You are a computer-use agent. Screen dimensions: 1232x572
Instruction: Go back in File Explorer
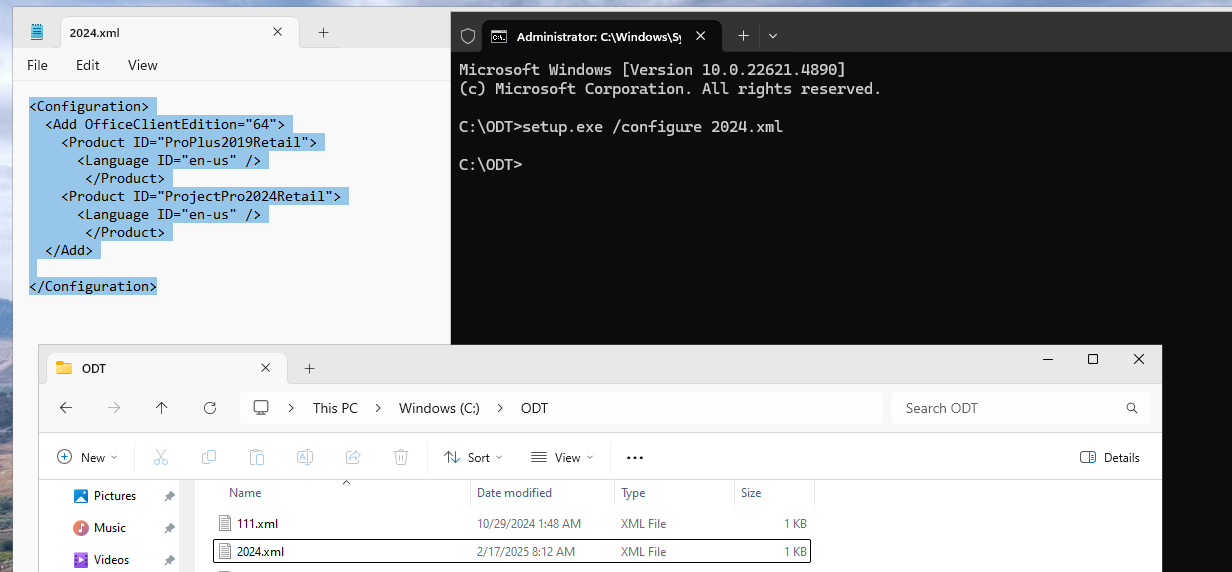tap(66, 408)
